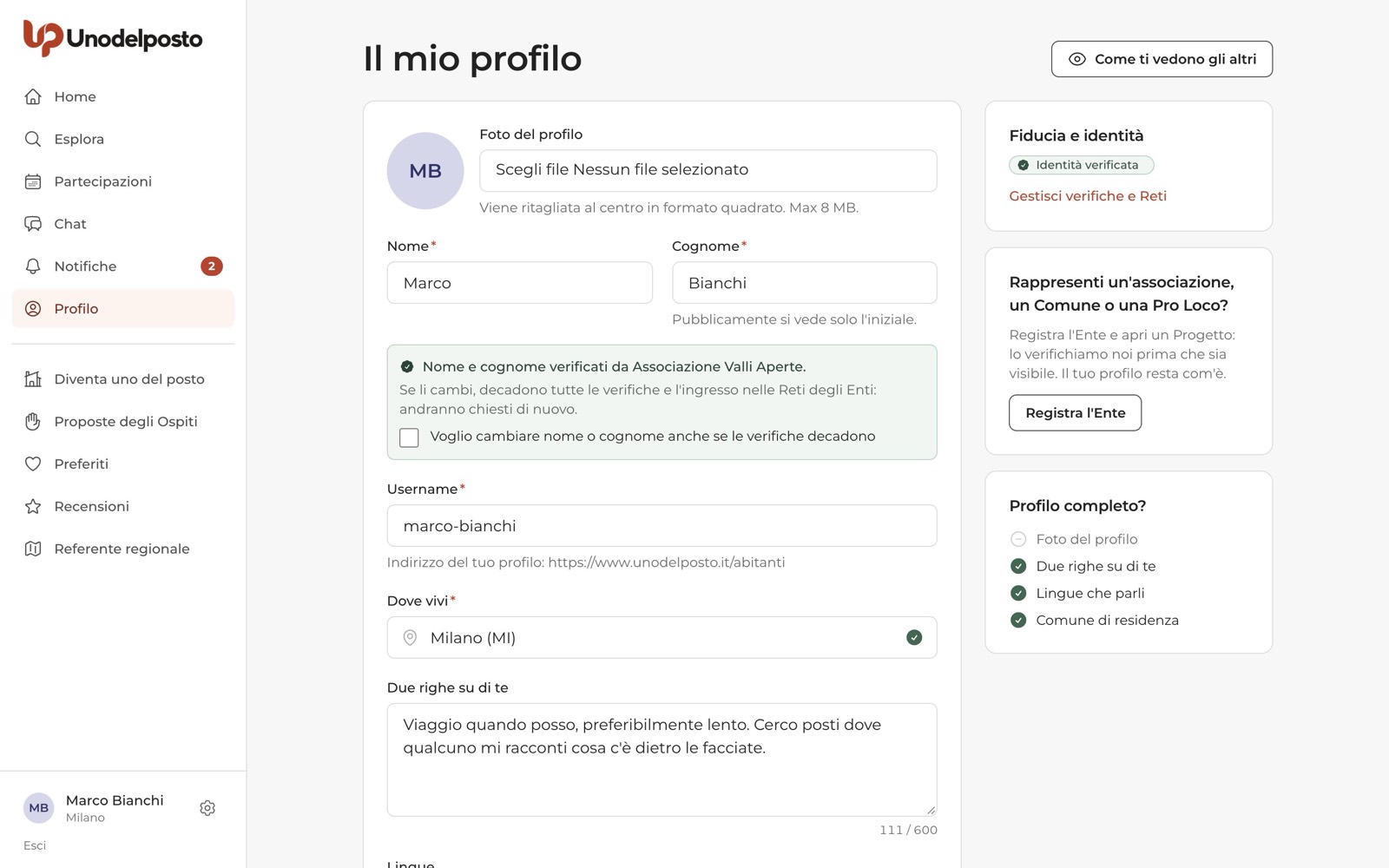Viewport: 1389px width, 868px height.
Task: Open Diventa uno del posto page
Action: coord(123,379)
